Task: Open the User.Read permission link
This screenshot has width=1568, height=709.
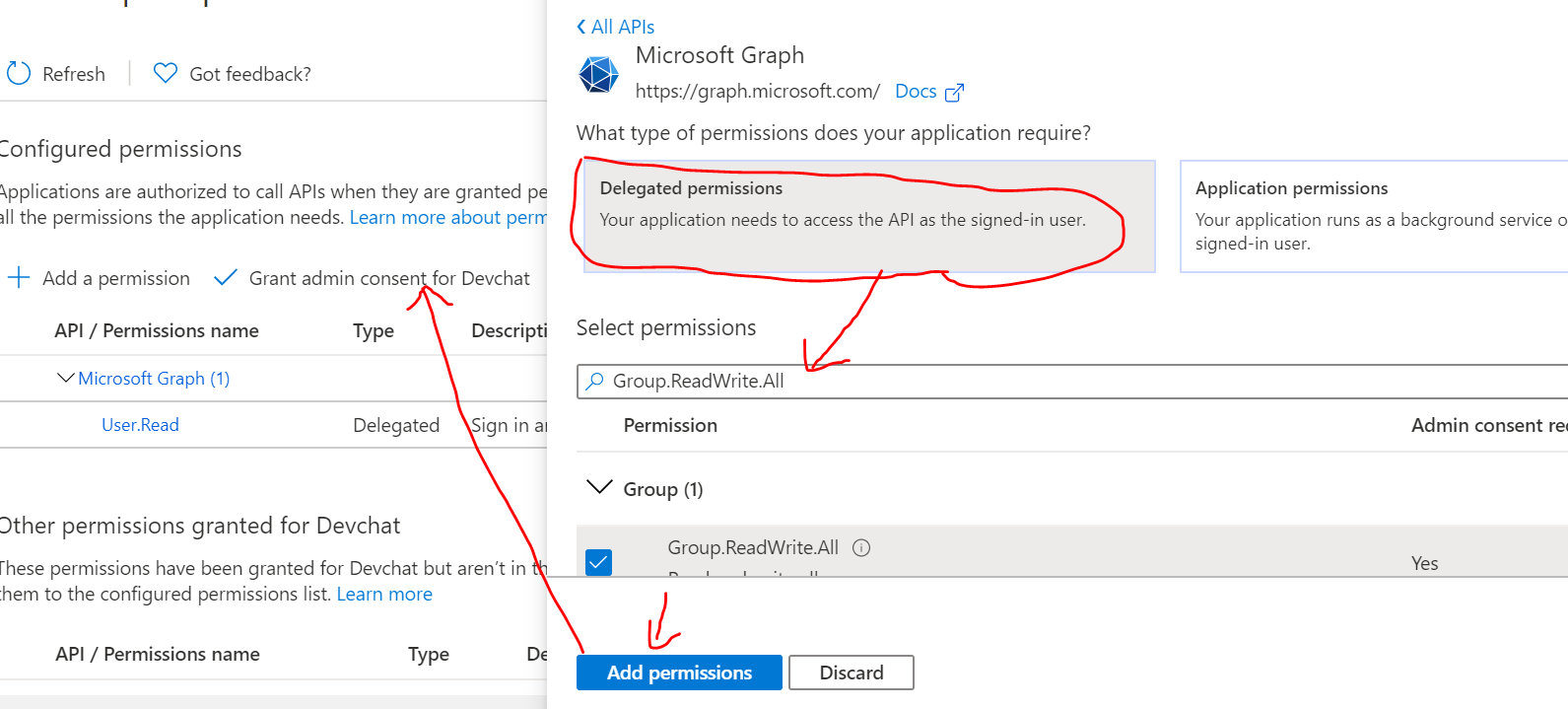Action: pos(140,425)
